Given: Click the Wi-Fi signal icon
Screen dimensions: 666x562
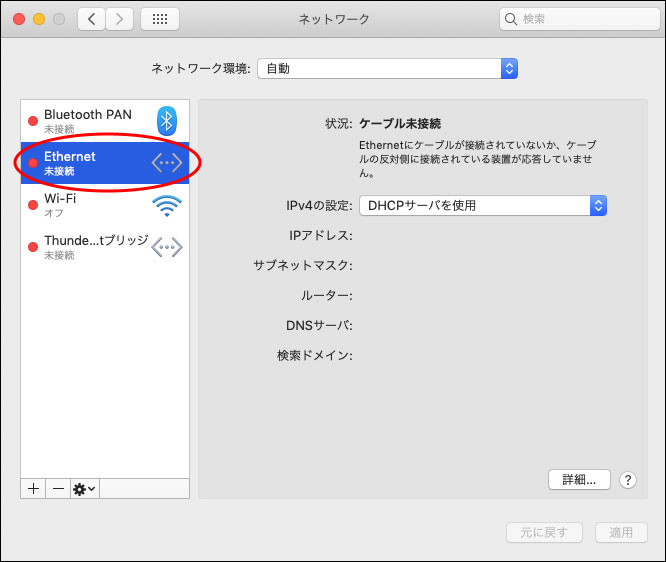Looking at the screenshot, I should [x=167, y=206].
